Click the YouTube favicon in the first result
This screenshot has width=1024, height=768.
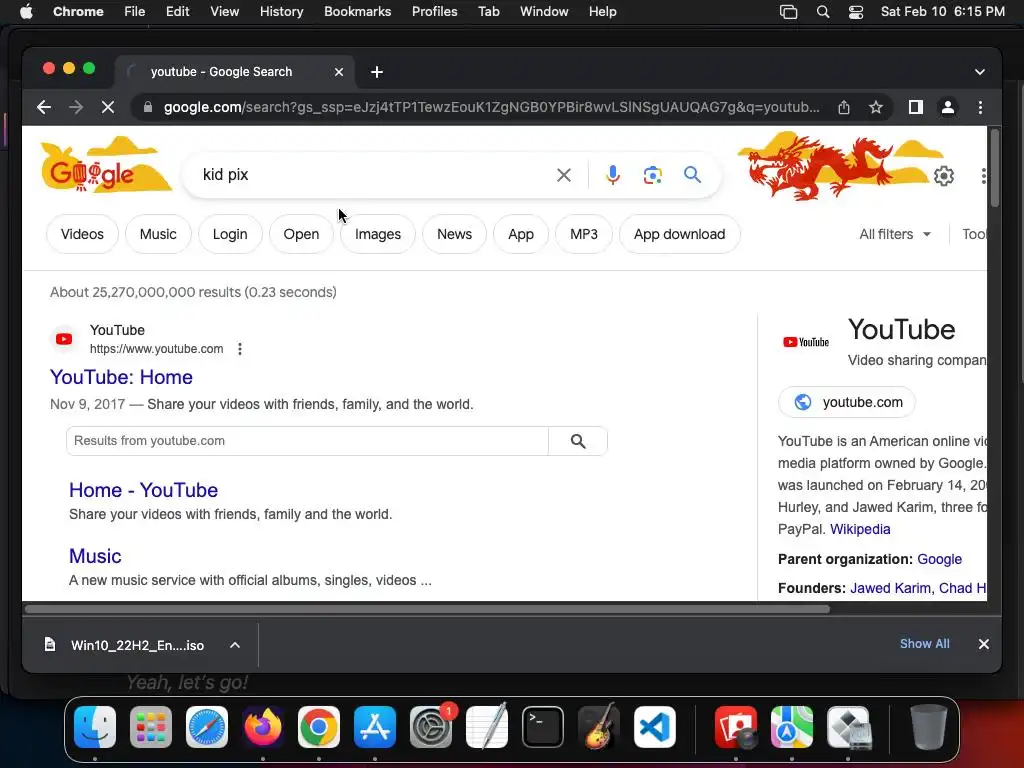64,339
